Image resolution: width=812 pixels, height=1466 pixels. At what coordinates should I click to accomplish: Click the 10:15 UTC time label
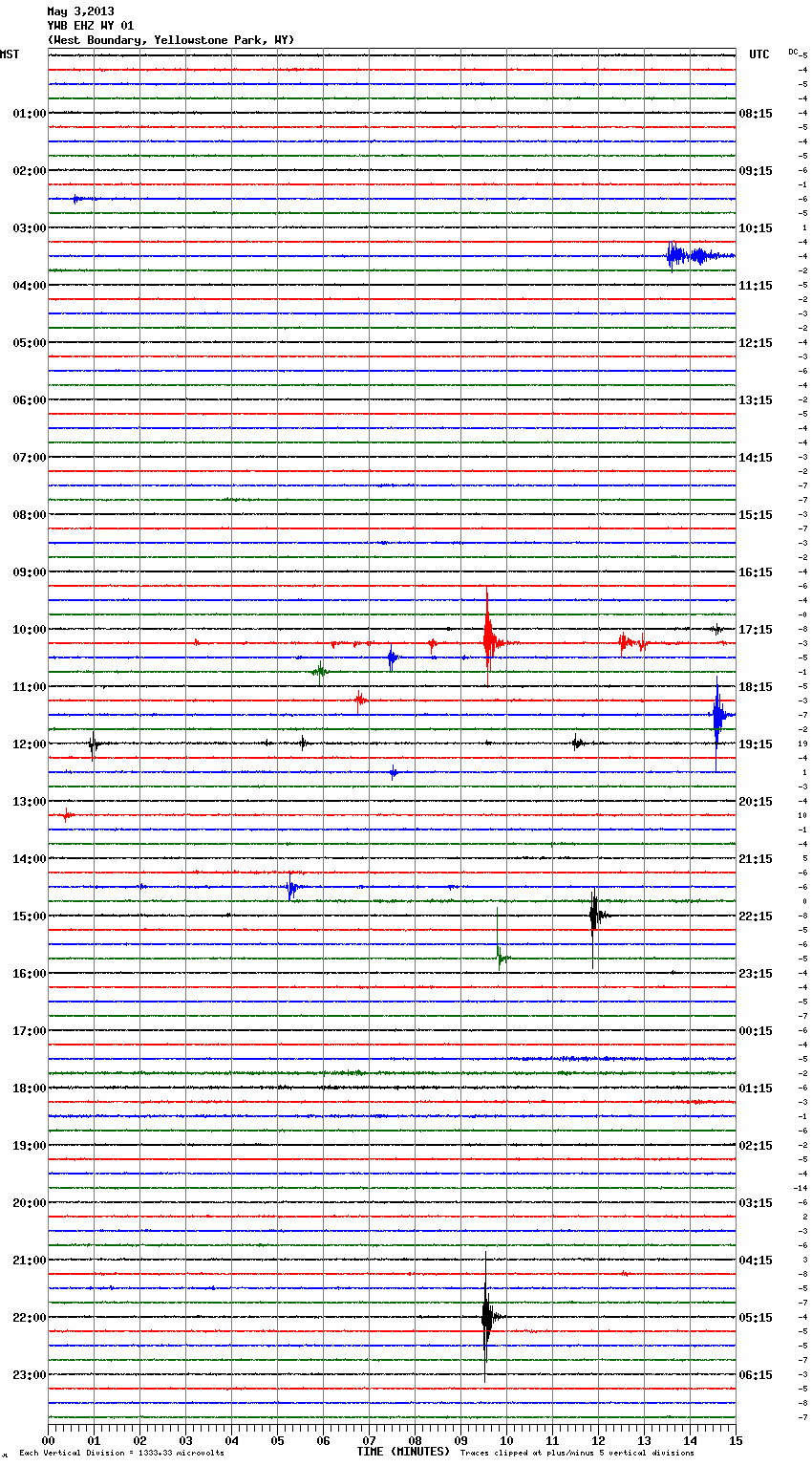coord(756,228)
